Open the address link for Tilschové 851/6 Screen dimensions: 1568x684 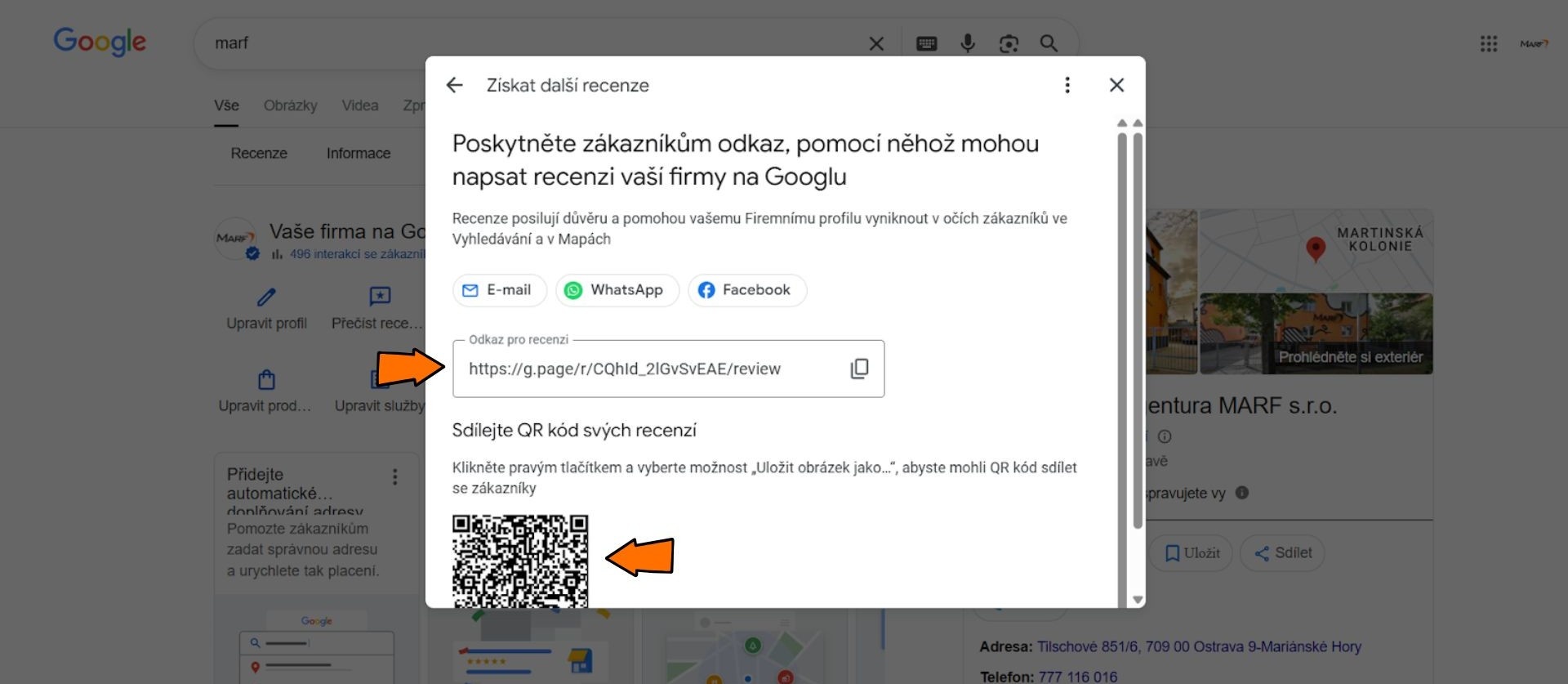click(x=1198, y=646)
